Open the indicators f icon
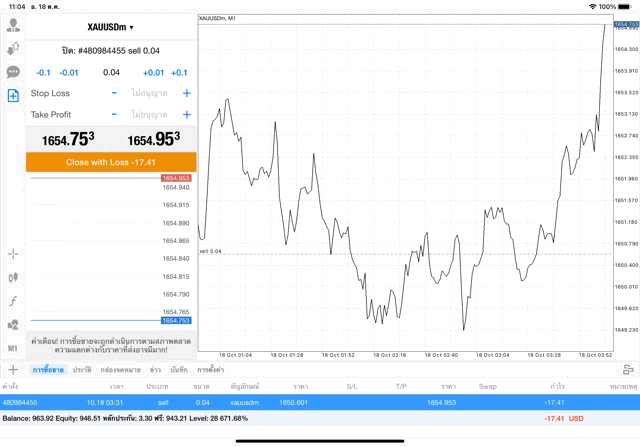640x447 pixels. click(x=13, y=301)
